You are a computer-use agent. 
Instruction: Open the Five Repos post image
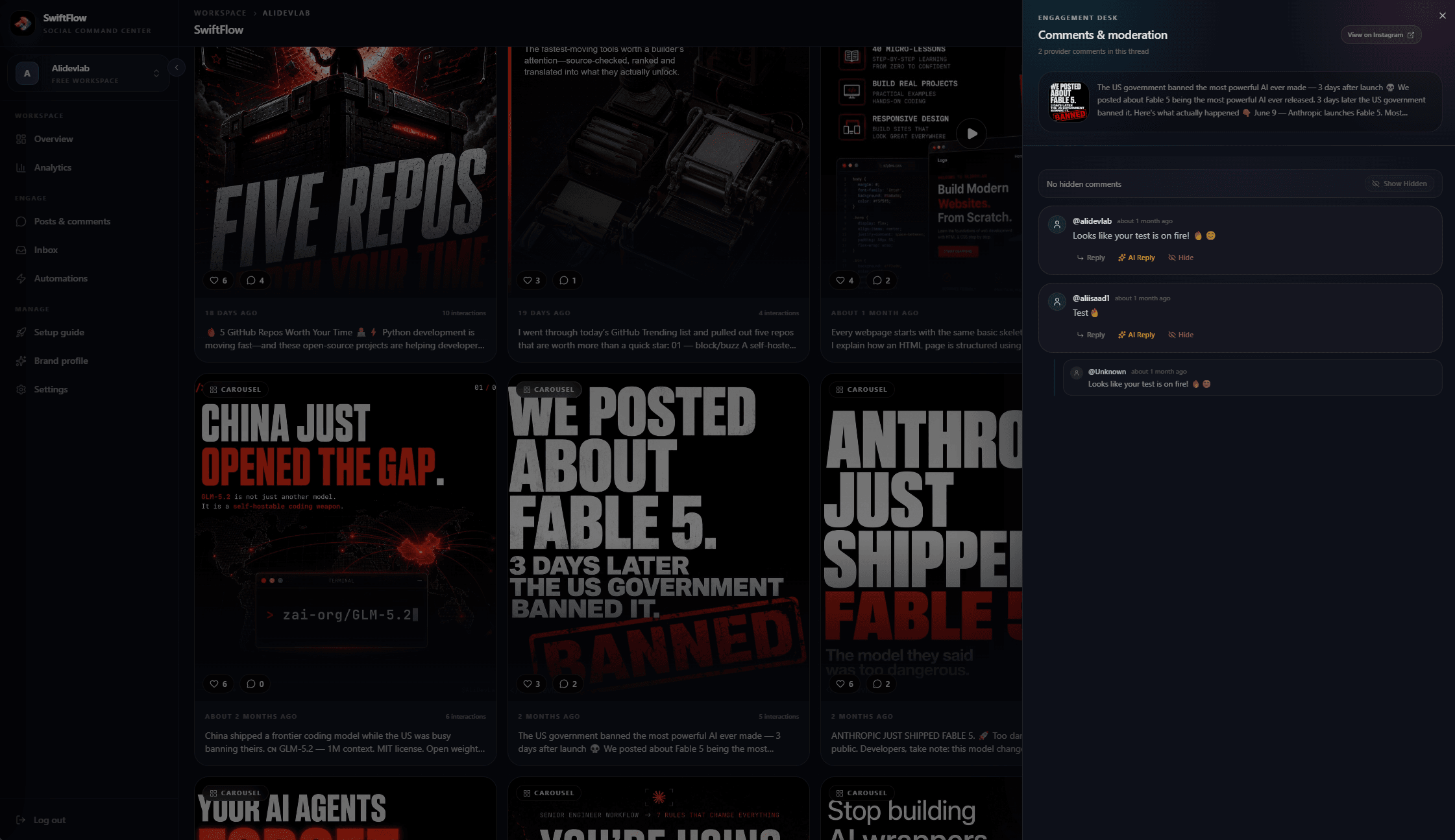coord(345,172)
